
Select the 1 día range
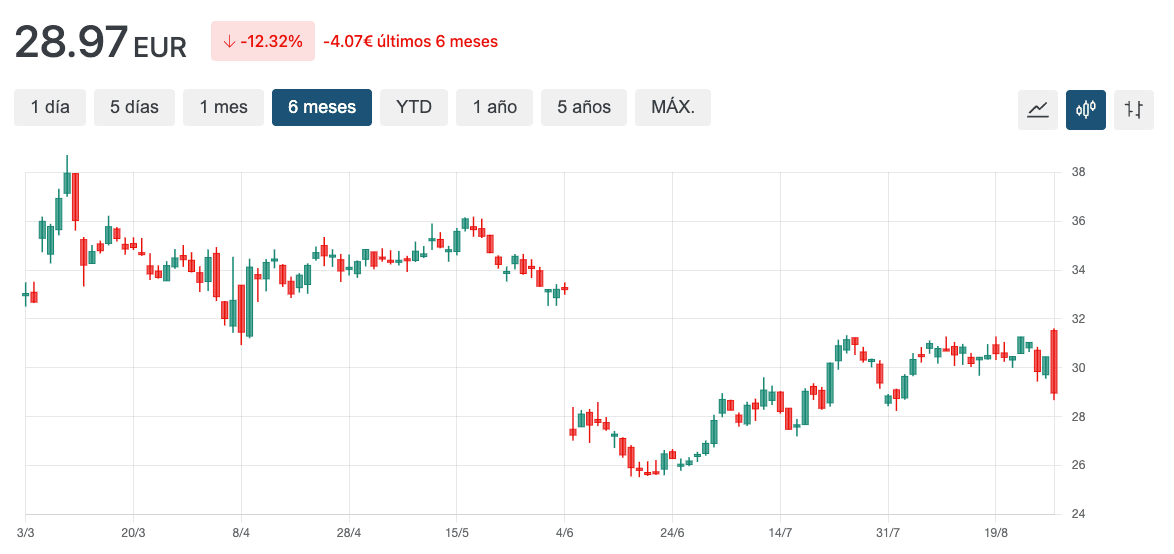click(50, 107)
